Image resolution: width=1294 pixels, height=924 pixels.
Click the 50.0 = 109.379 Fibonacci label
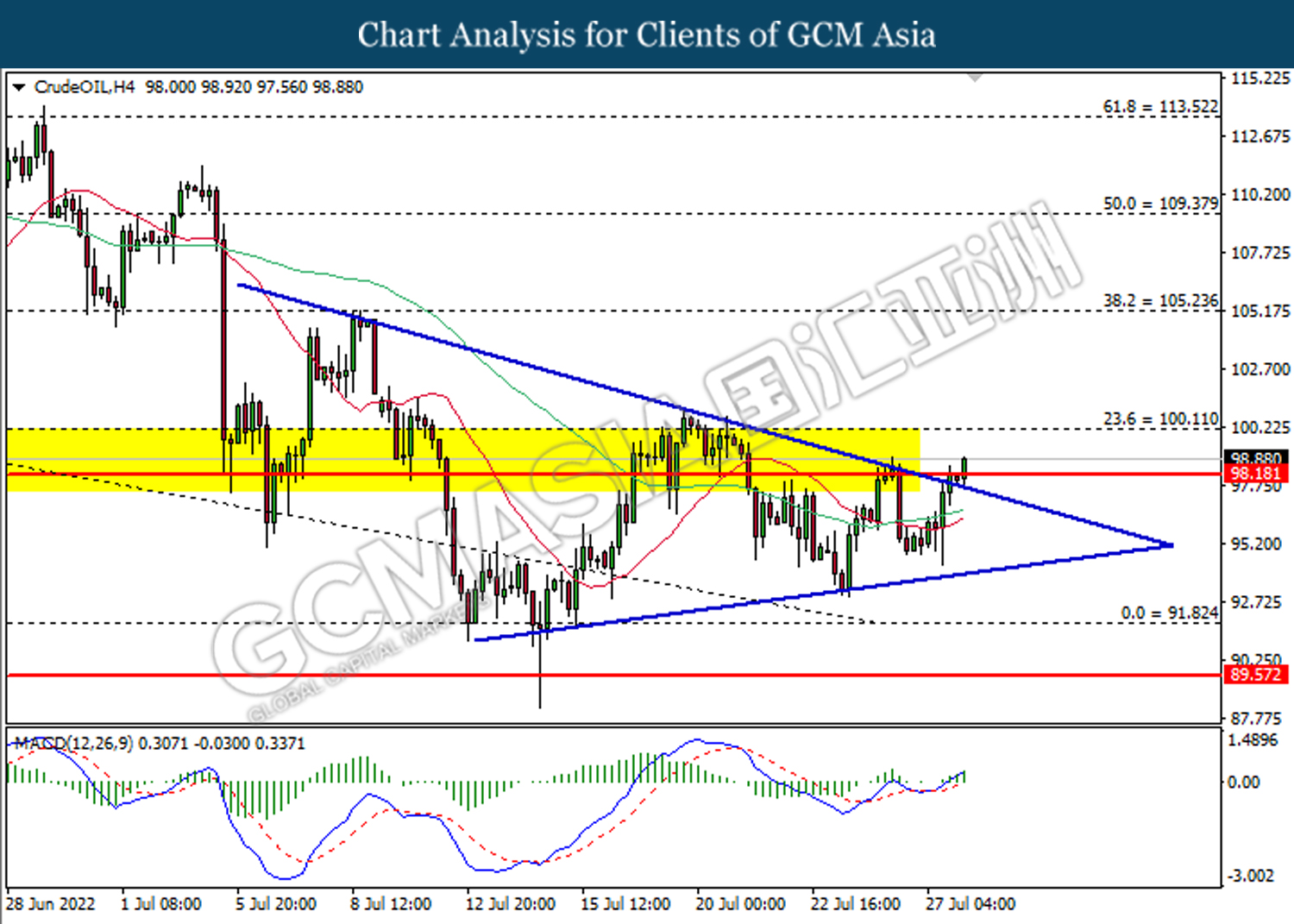(1160, 204)
